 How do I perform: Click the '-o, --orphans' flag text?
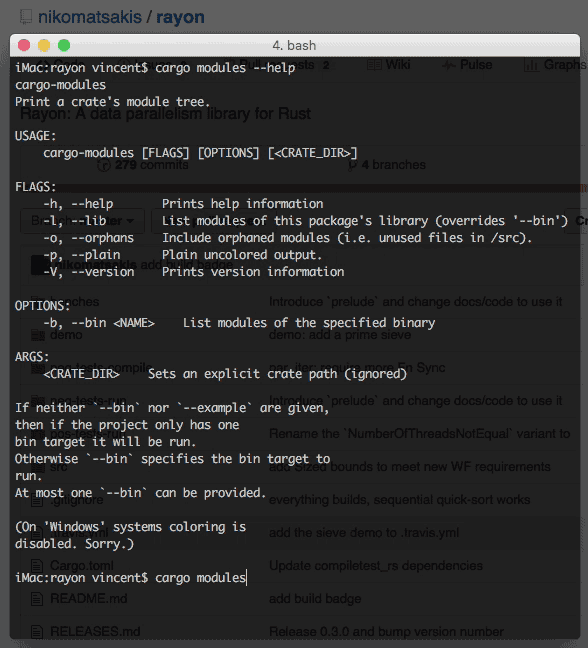(x=88, y=238)
